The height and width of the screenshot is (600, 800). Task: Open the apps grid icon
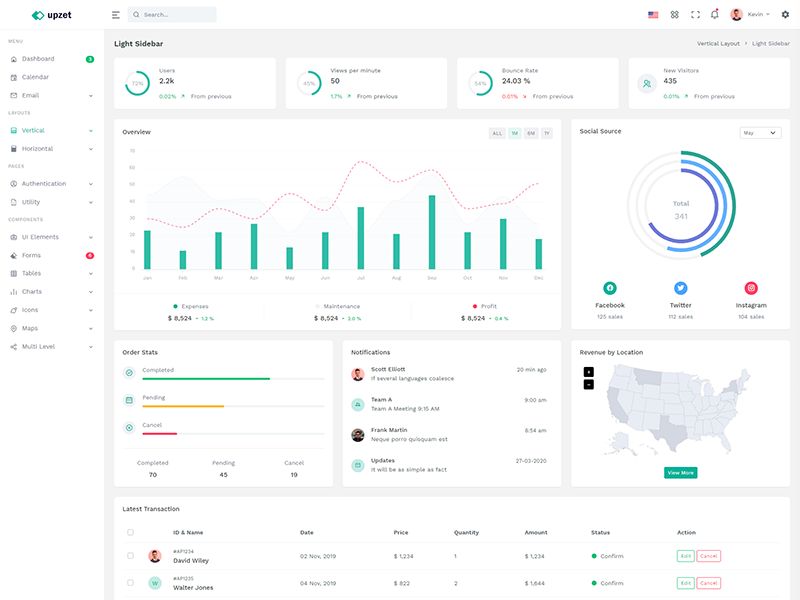coord(674,15)
